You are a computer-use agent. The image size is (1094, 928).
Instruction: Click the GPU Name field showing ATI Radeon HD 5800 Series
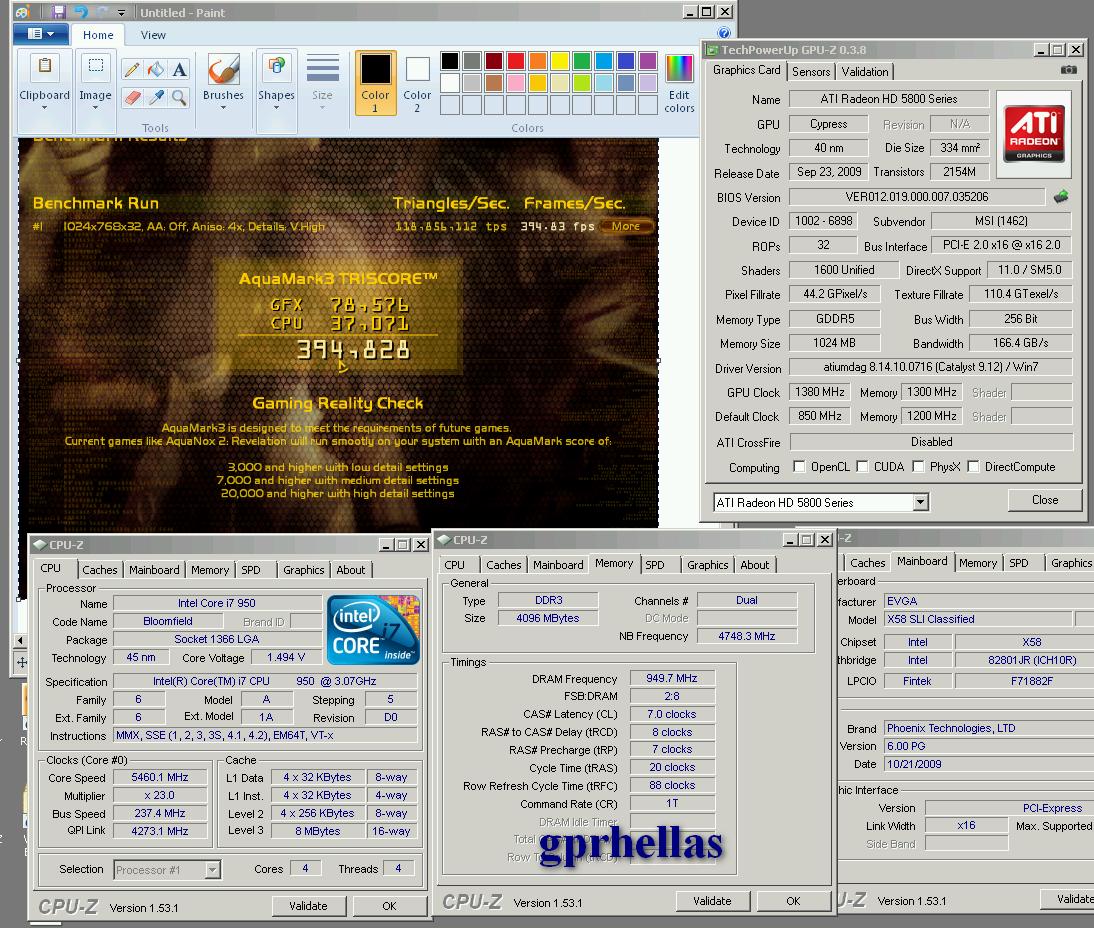pos(888,99)
